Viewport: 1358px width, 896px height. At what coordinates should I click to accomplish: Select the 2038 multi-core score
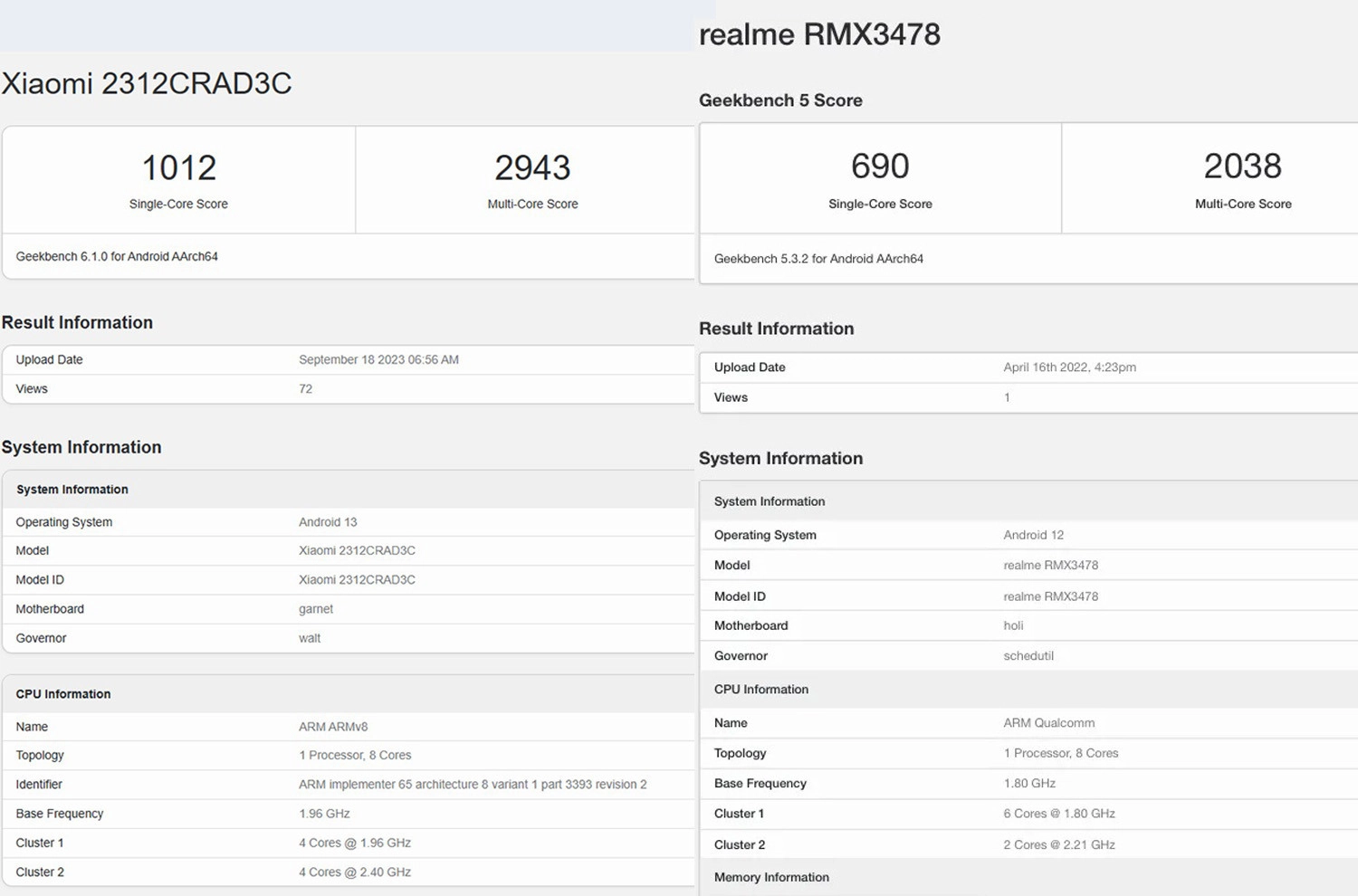pyautogui.click(x=1243, y=166)
